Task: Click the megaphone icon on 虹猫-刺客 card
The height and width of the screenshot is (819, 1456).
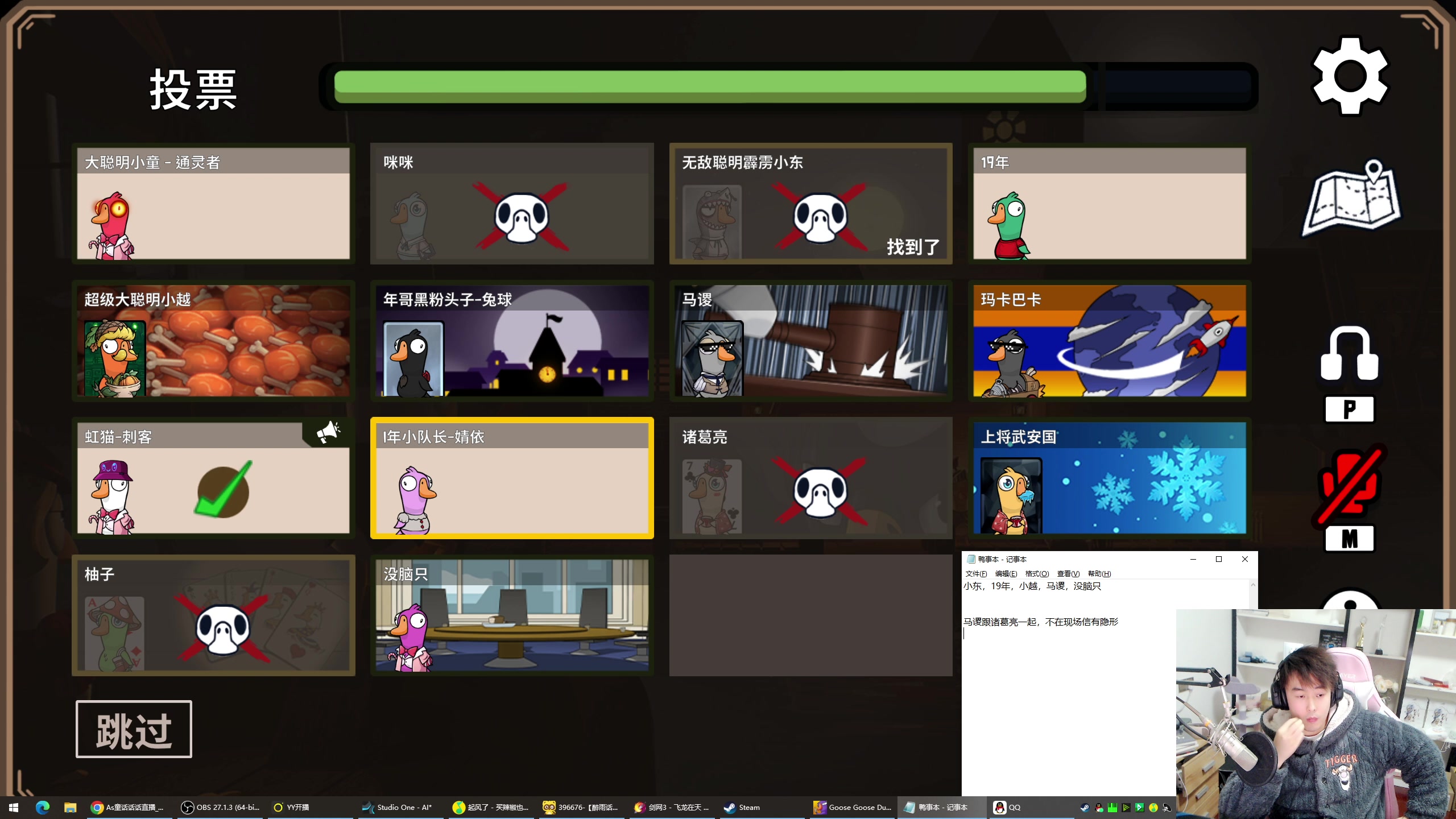Action: [x=328, y=432]
